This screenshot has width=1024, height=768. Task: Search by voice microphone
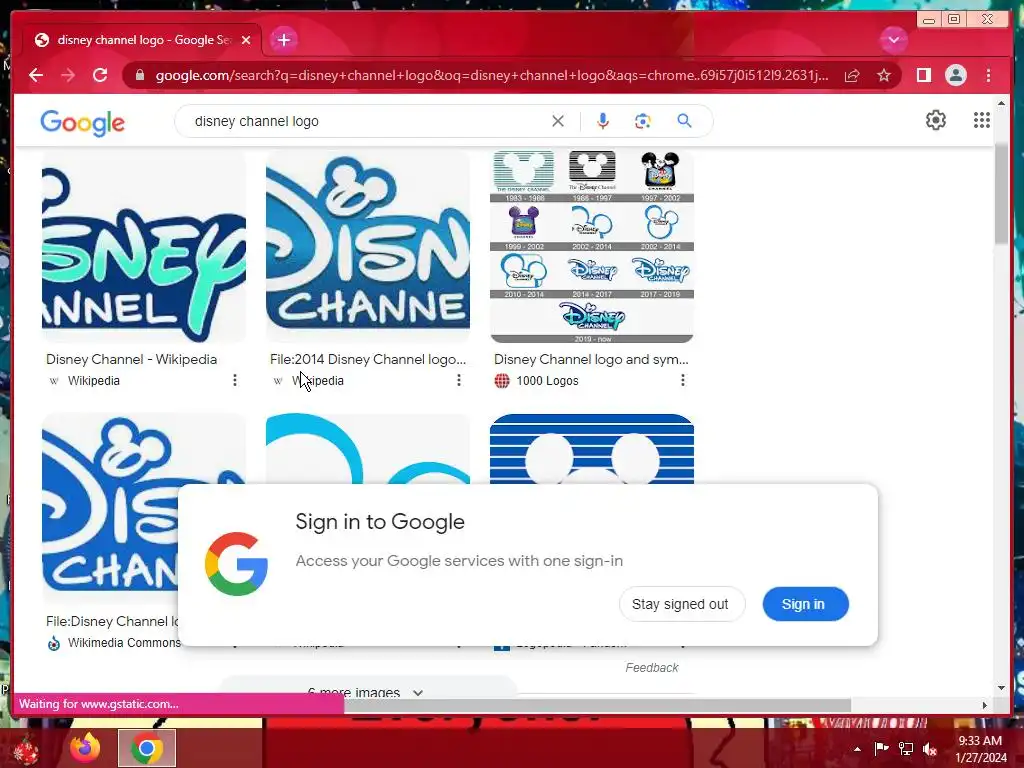pyautogui.click(x=603, y=121)
